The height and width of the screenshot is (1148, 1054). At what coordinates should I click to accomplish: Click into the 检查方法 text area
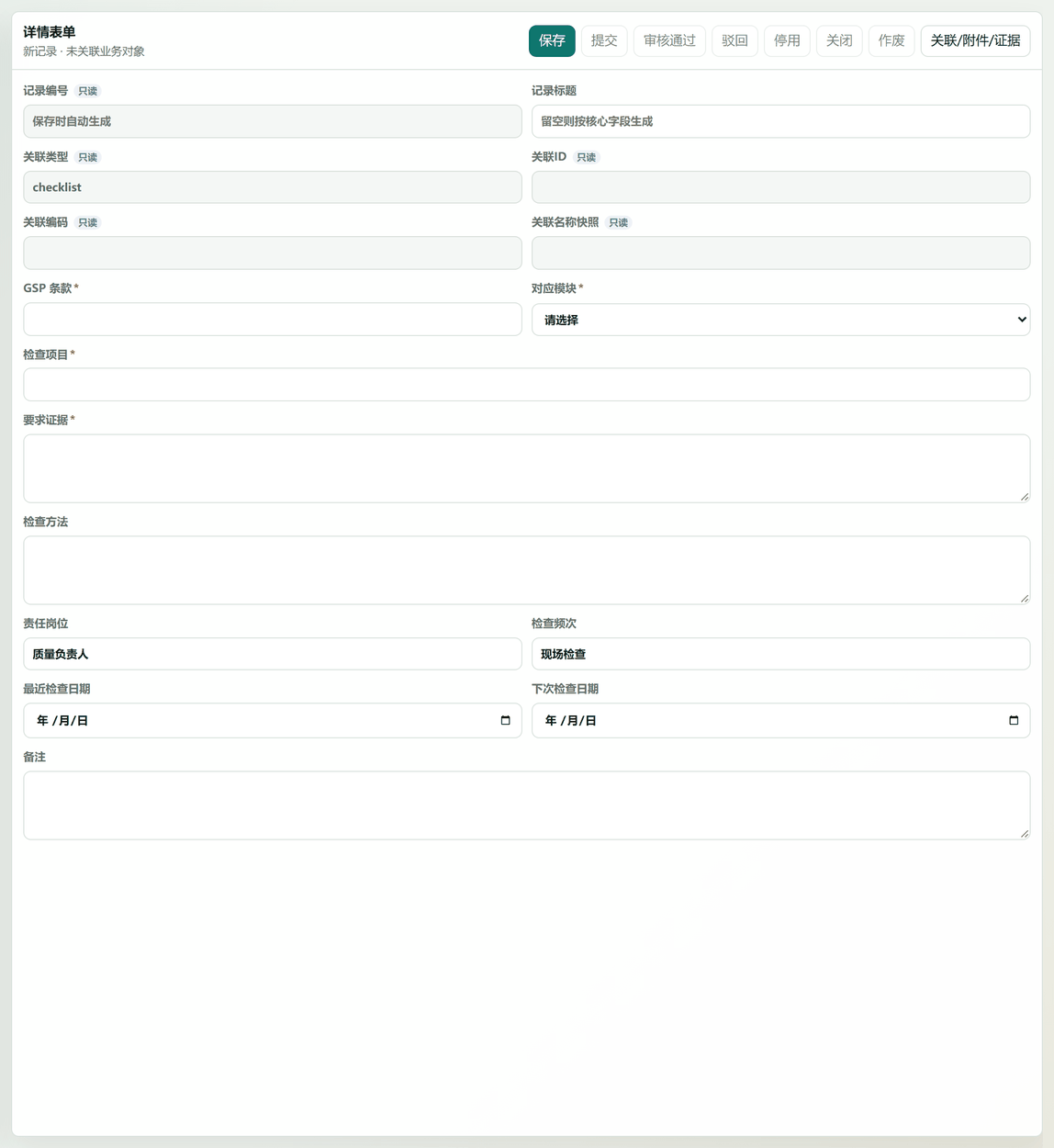[527, 570]
